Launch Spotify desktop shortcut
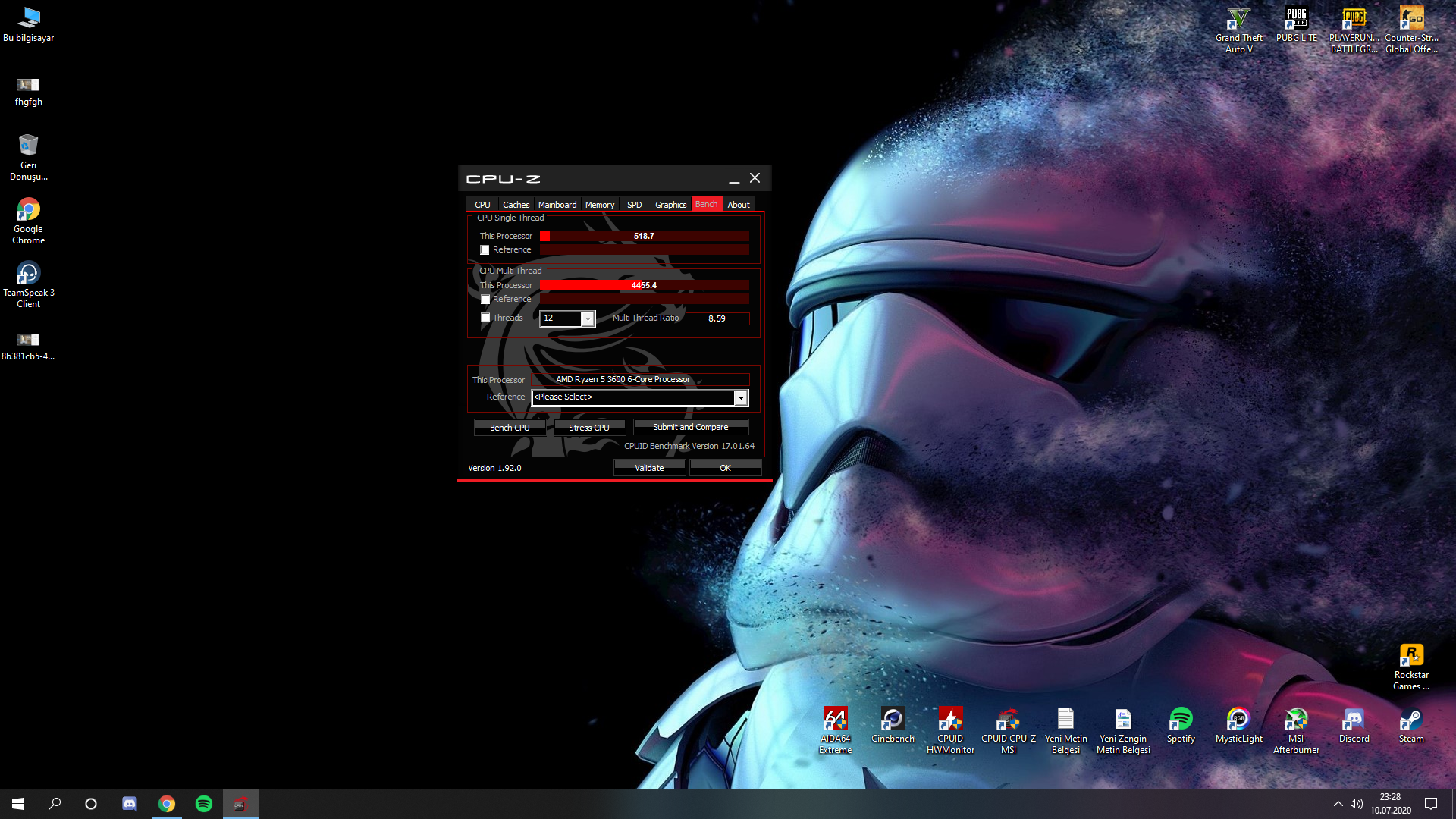1456x819 pixels. pyautogui.click(x=1181, y=725)
